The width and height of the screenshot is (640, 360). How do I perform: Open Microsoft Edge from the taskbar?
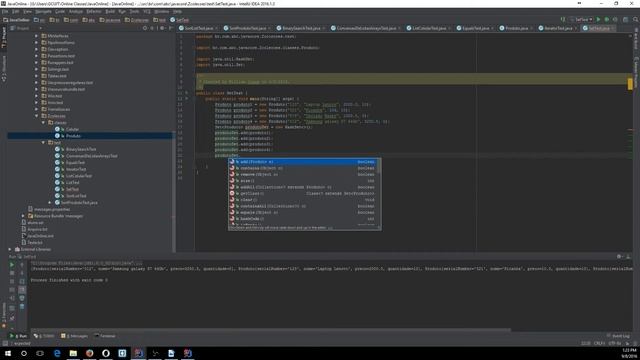click(x=57, y=353)
